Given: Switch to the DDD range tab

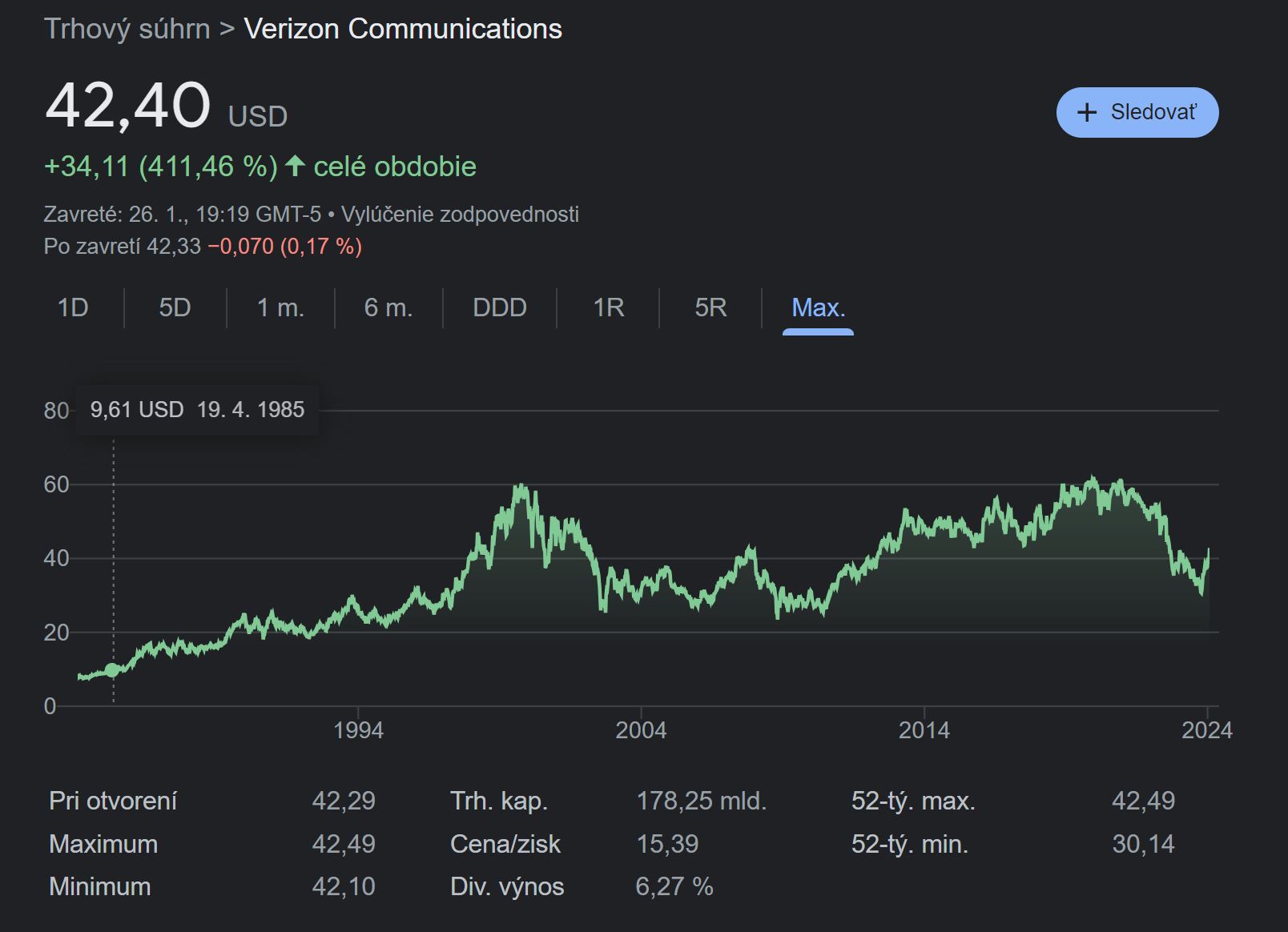Looking at the screenshot, I should pyautogui.click(x=499, y=307).
